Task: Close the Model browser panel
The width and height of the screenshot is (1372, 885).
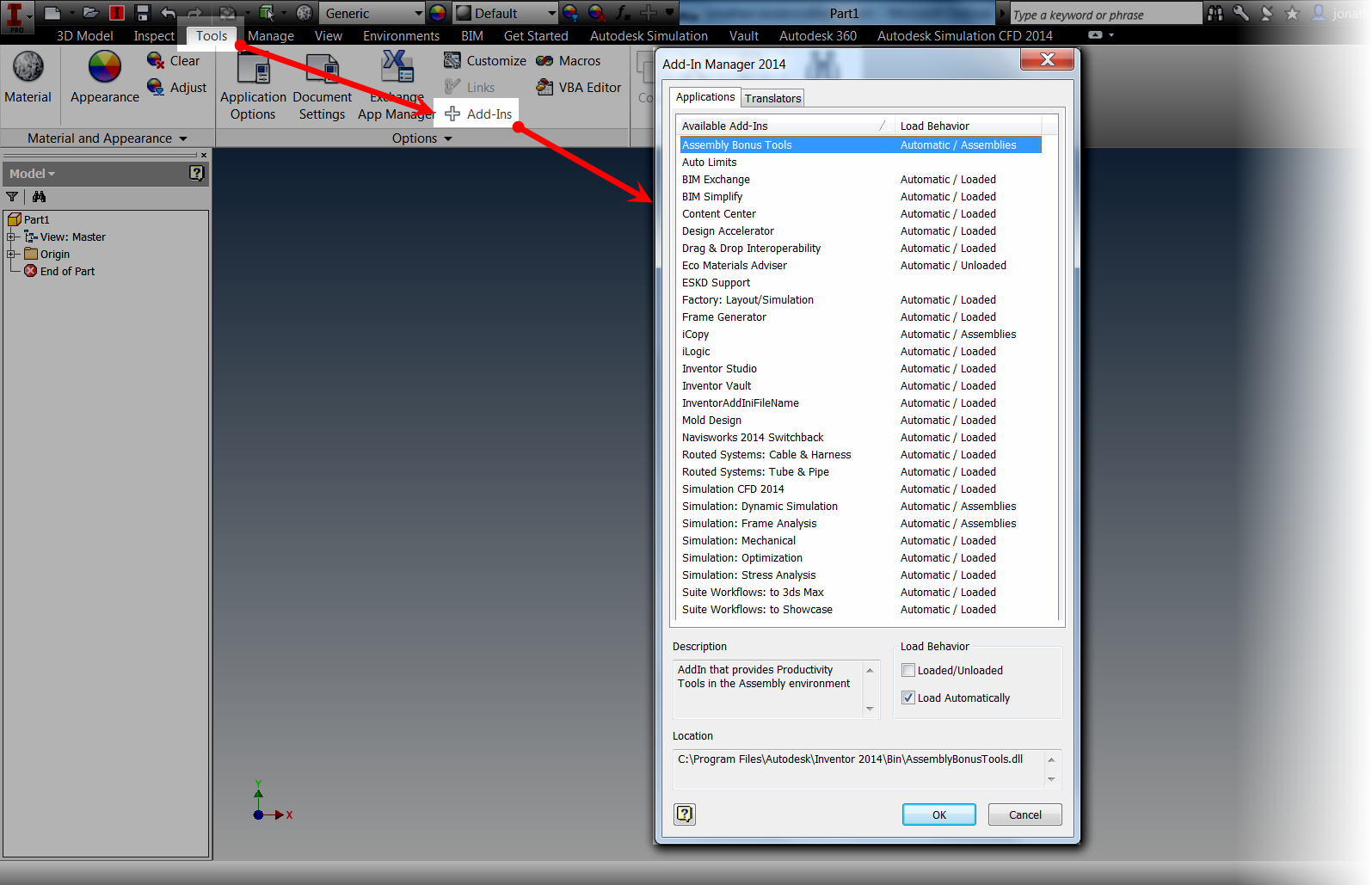Action: (x=204, y=155)
